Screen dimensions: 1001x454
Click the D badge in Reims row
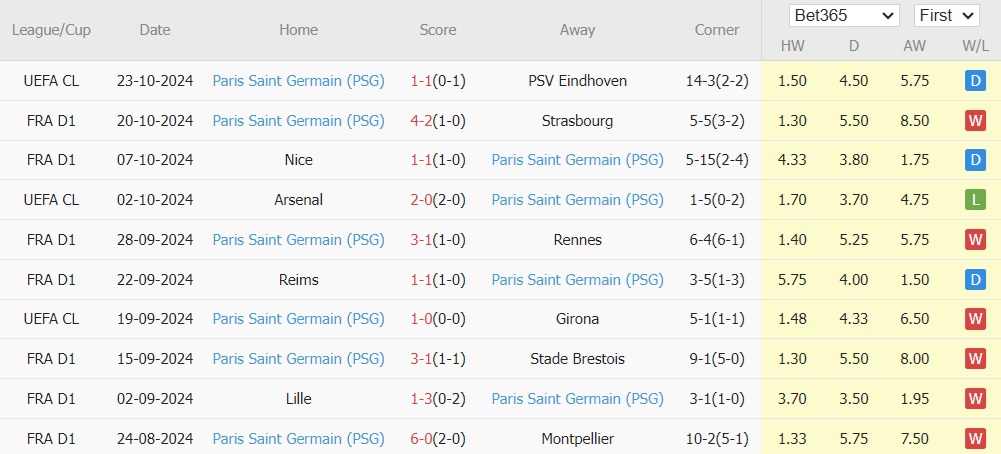coord(975,280)
